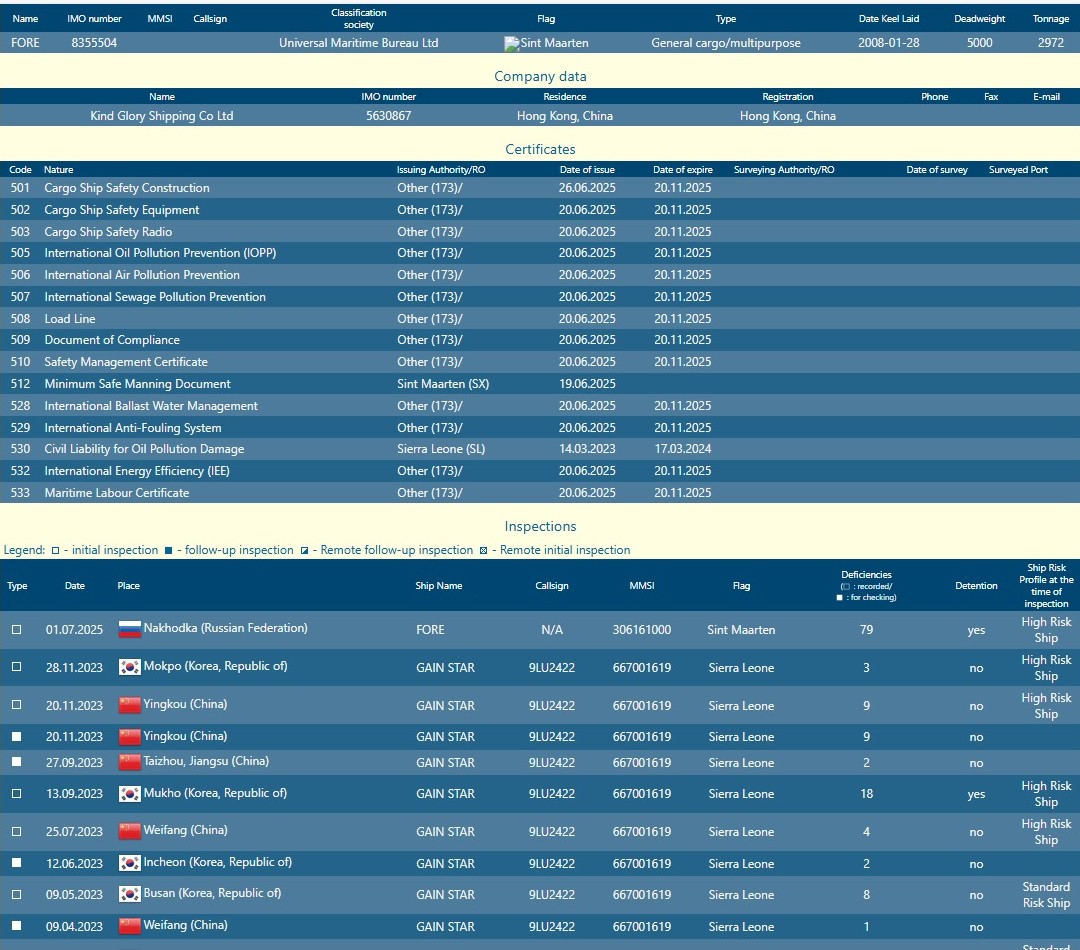1080x950 pixels.
Task: Open Kind Glory Shipping Co Ltd company entry
Action: (x=161, y=116)
